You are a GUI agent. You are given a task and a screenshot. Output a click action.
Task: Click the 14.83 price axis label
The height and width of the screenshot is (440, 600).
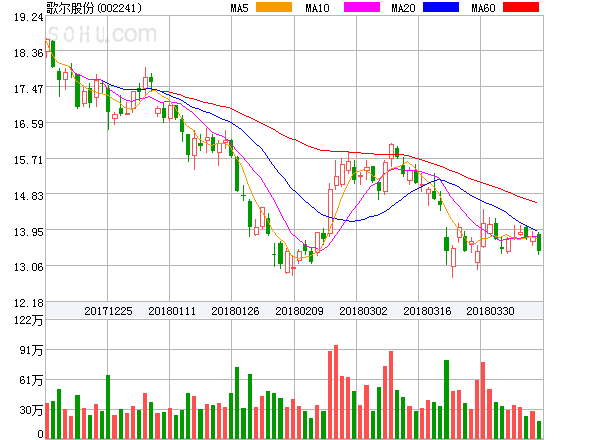29,196
